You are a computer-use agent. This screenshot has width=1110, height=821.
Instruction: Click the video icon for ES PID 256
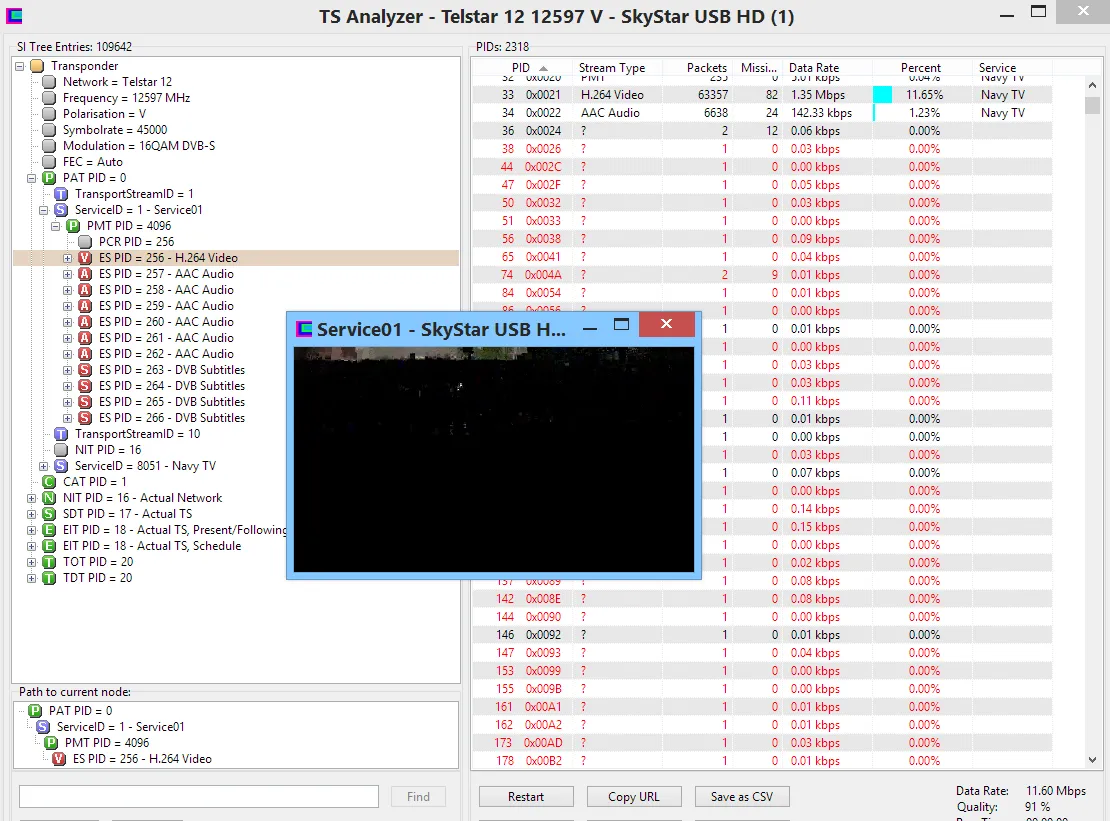(x=85, y=258)
